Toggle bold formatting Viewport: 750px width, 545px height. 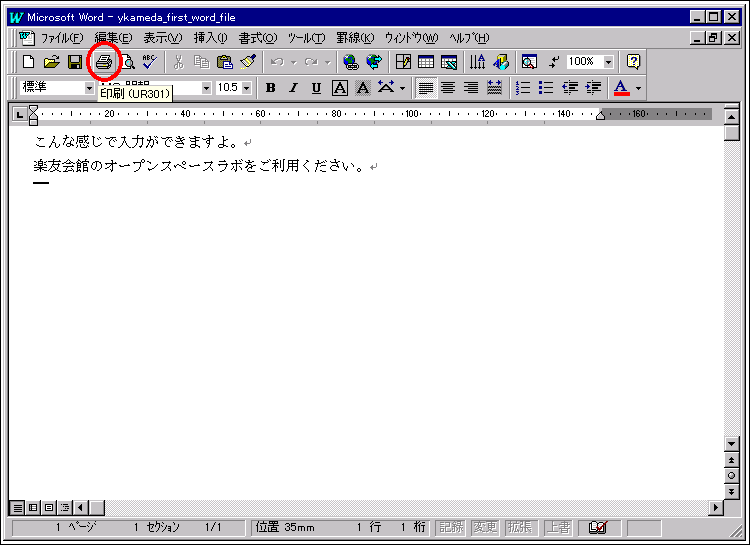coord(270,88)
